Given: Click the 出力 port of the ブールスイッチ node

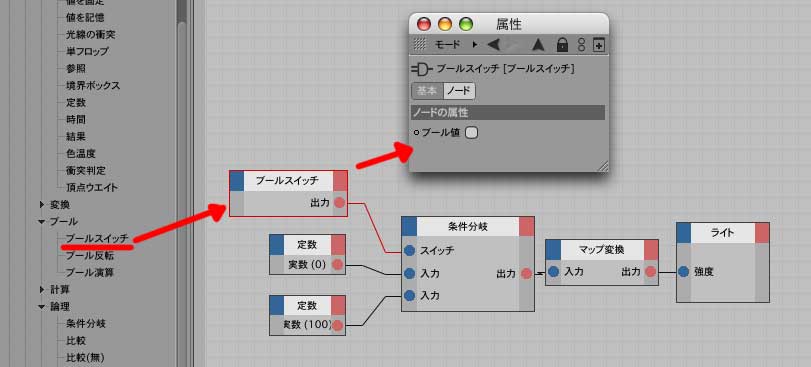Looking at the screenshot, I should pyautogui.click(x=339, y=203).
